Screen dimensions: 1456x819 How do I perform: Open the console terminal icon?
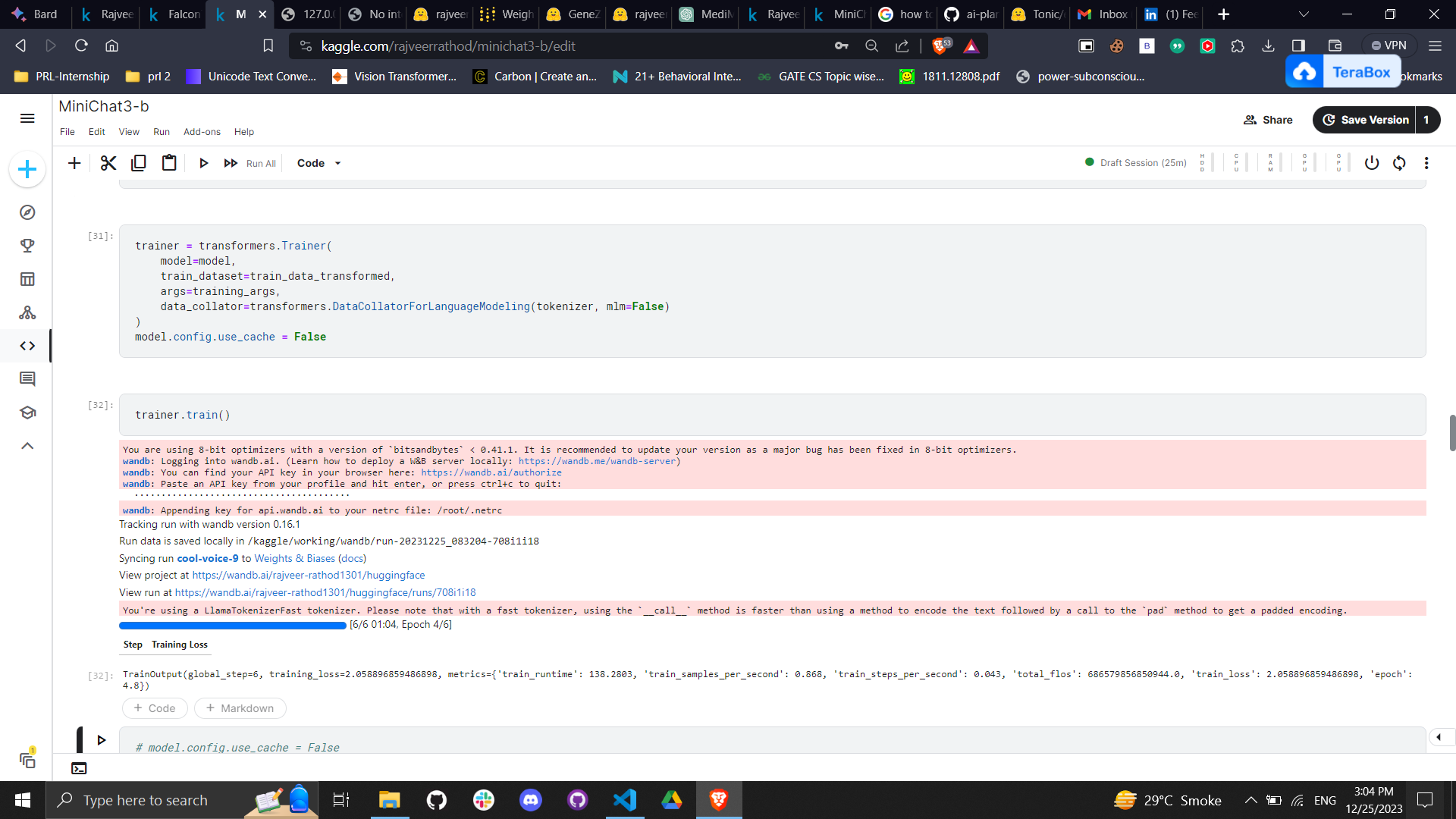[79, 768]
